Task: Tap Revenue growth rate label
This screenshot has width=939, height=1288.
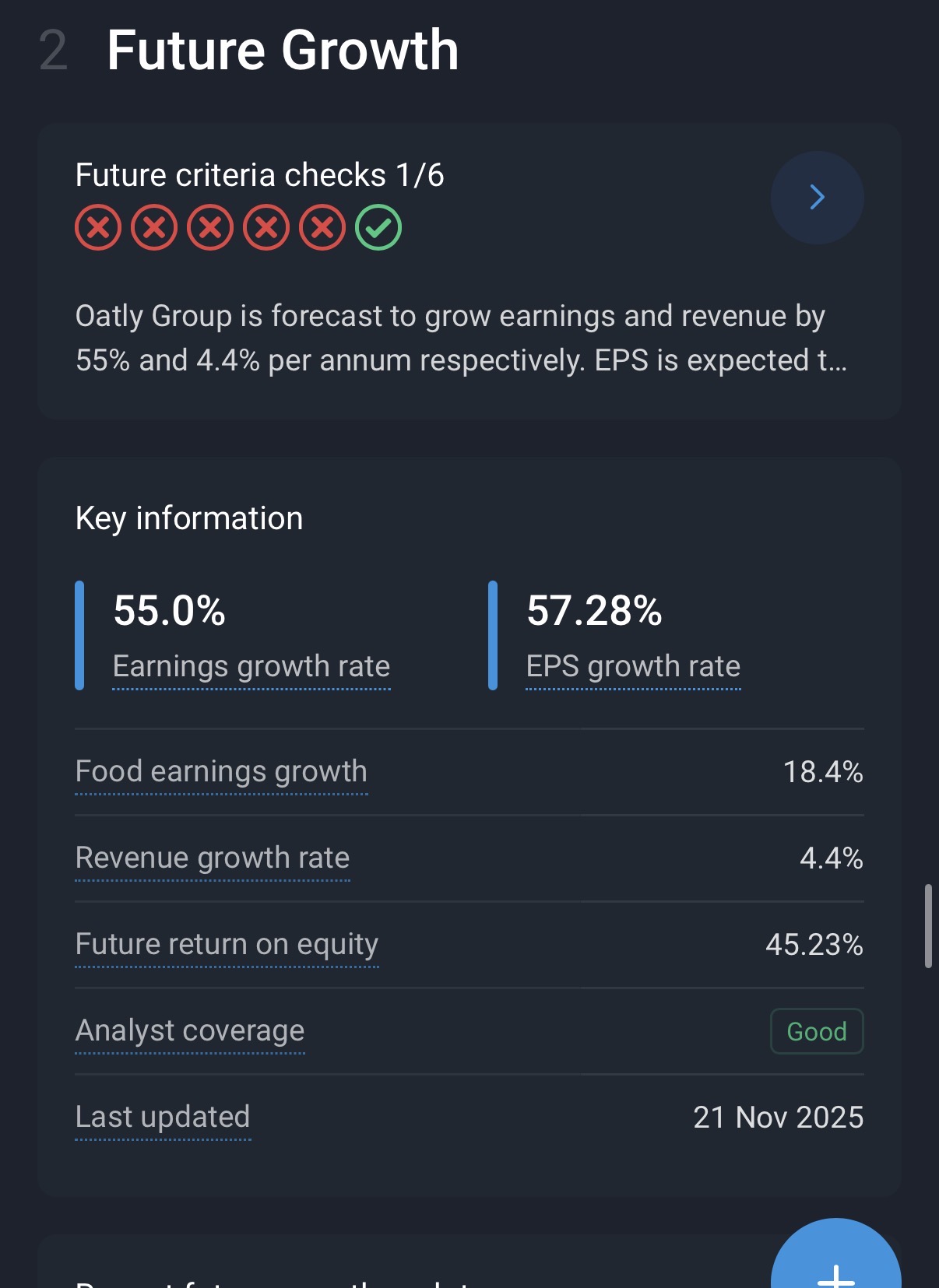Action: [x=213, y=858]
